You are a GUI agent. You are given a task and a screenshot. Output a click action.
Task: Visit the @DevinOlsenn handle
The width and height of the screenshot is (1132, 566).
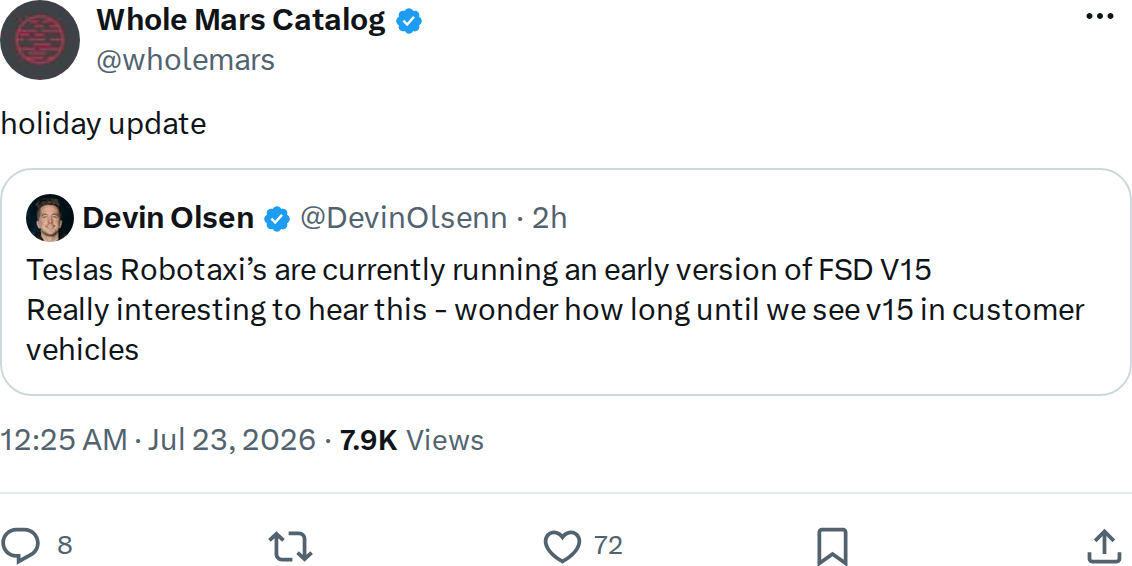(x=404, y=218)
